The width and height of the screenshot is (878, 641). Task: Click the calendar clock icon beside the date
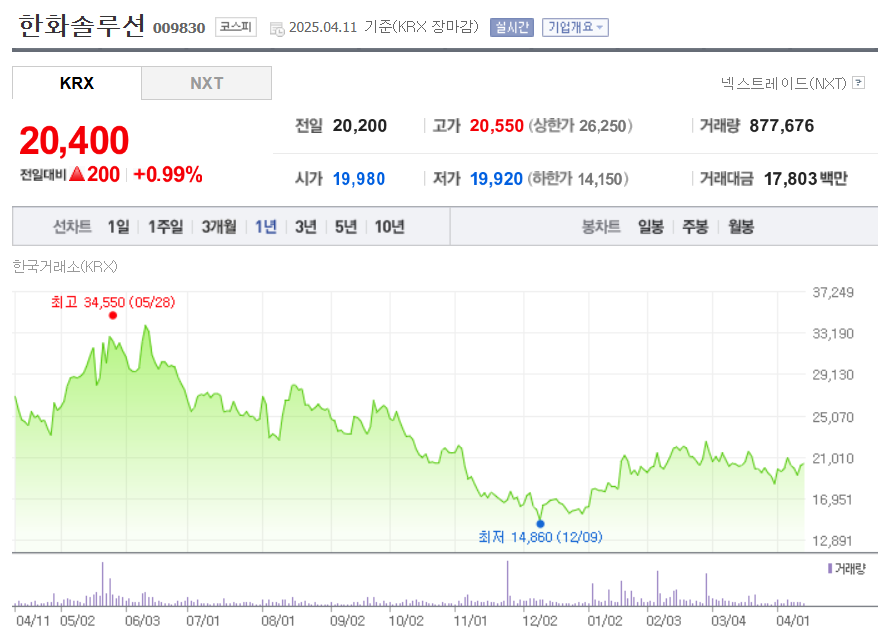click(x=277, y=29)
